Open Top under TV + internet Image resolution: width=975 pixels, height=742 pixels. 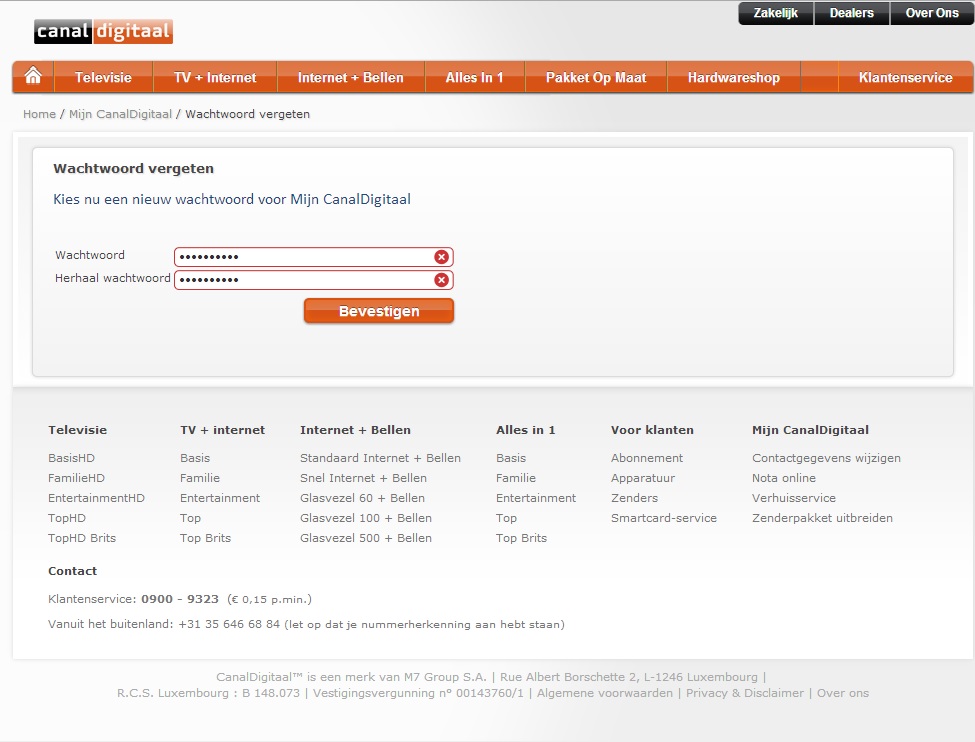(x=190, y=517)
